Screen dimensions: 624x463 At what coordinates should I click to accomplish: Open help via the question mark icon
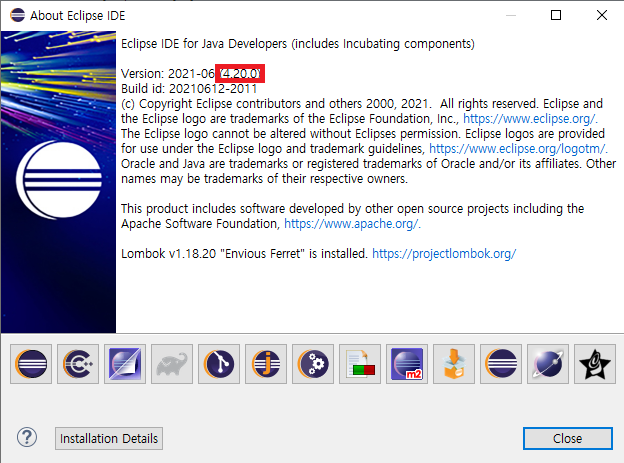(27, 438)
